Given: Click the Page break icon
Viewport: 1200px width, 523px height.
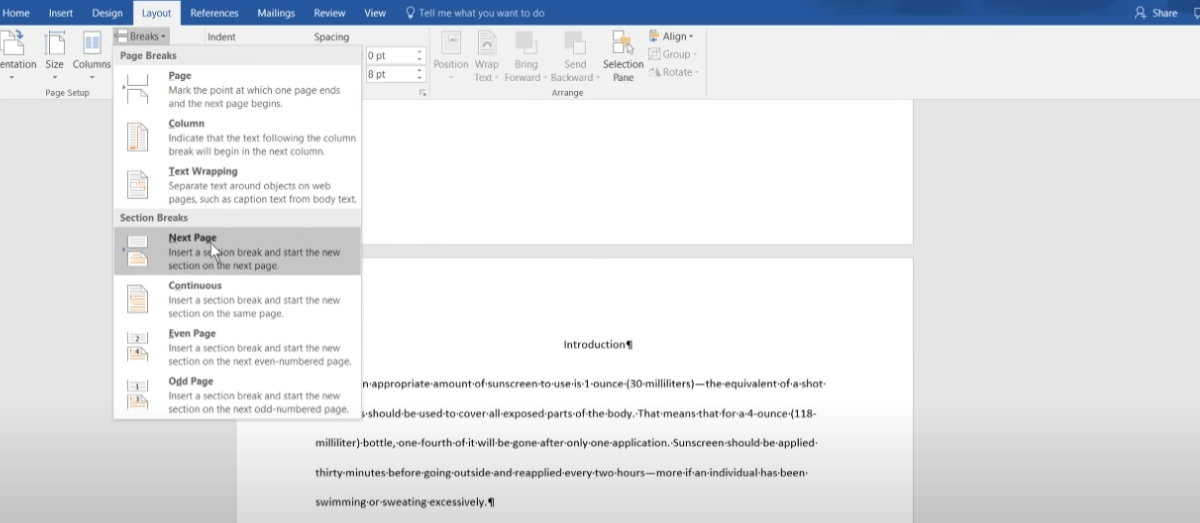Looking at the screenshot, I should coord(137,89).
